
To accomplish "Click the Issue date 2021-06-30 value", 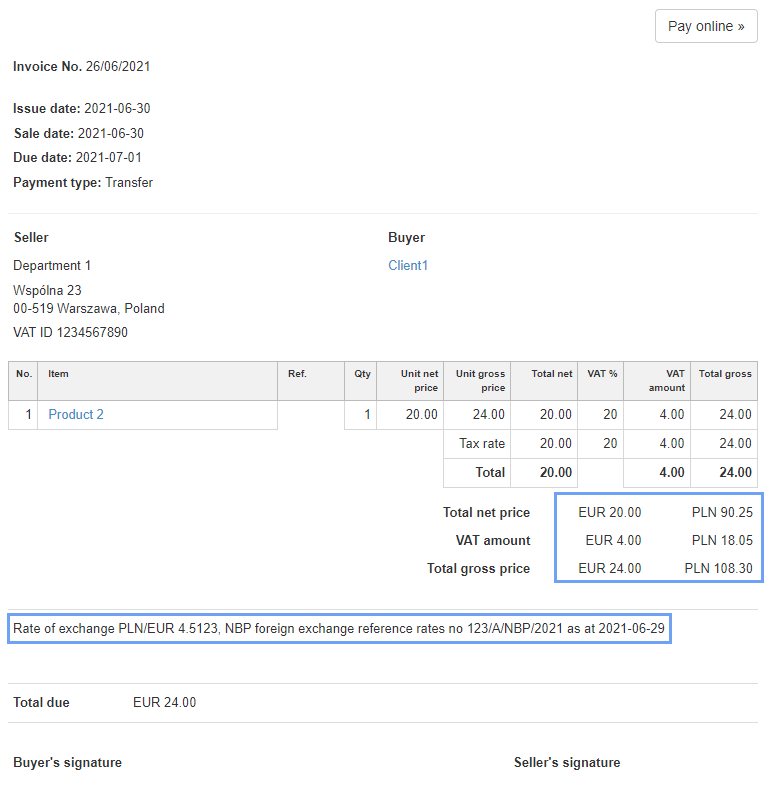I will [117, 108].
